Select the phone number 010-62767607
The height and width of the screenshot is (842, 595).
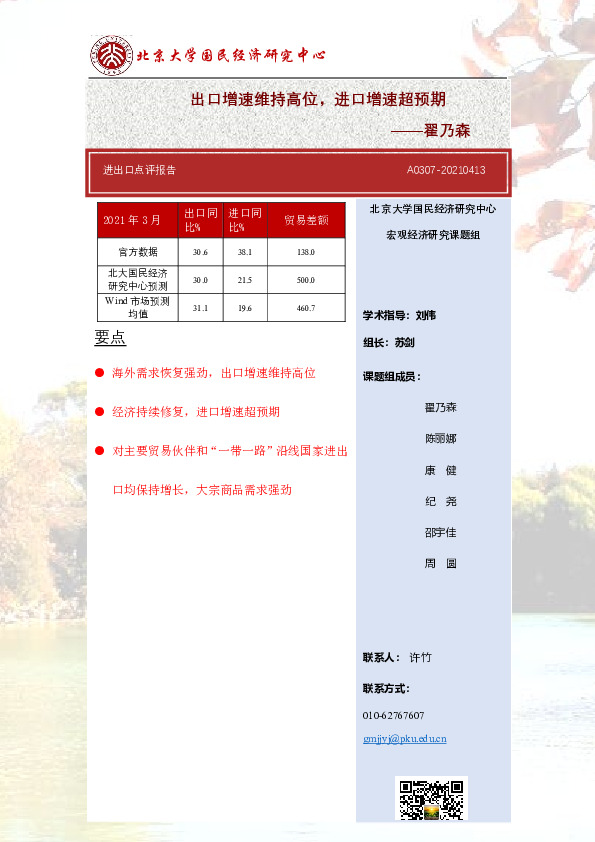click(x=394, y=716)
